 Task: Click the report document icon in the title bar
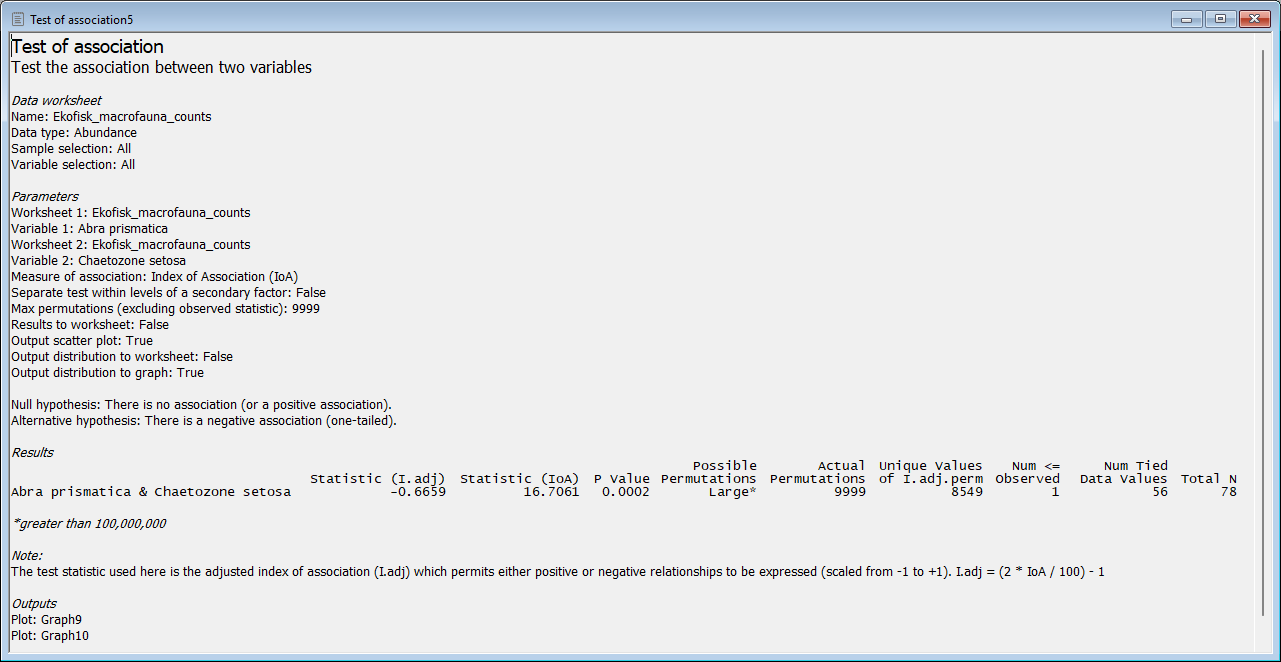pyautogui.click(x=17, y=18)
